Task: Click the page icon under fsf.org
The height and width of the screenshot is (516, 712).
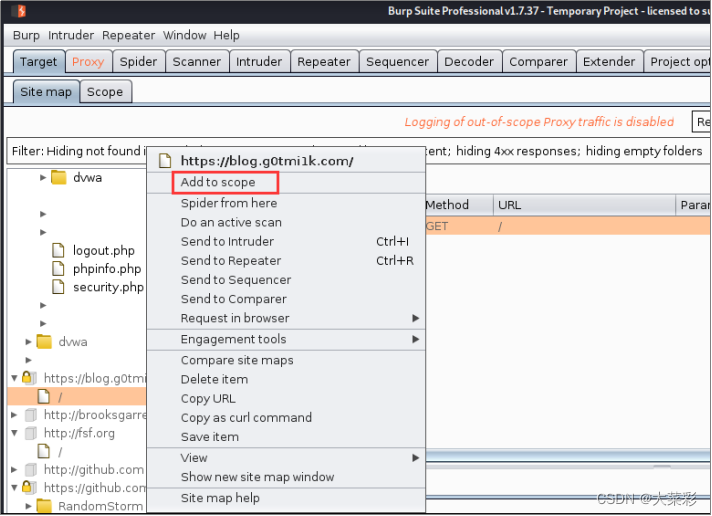Action: [44, 452]
